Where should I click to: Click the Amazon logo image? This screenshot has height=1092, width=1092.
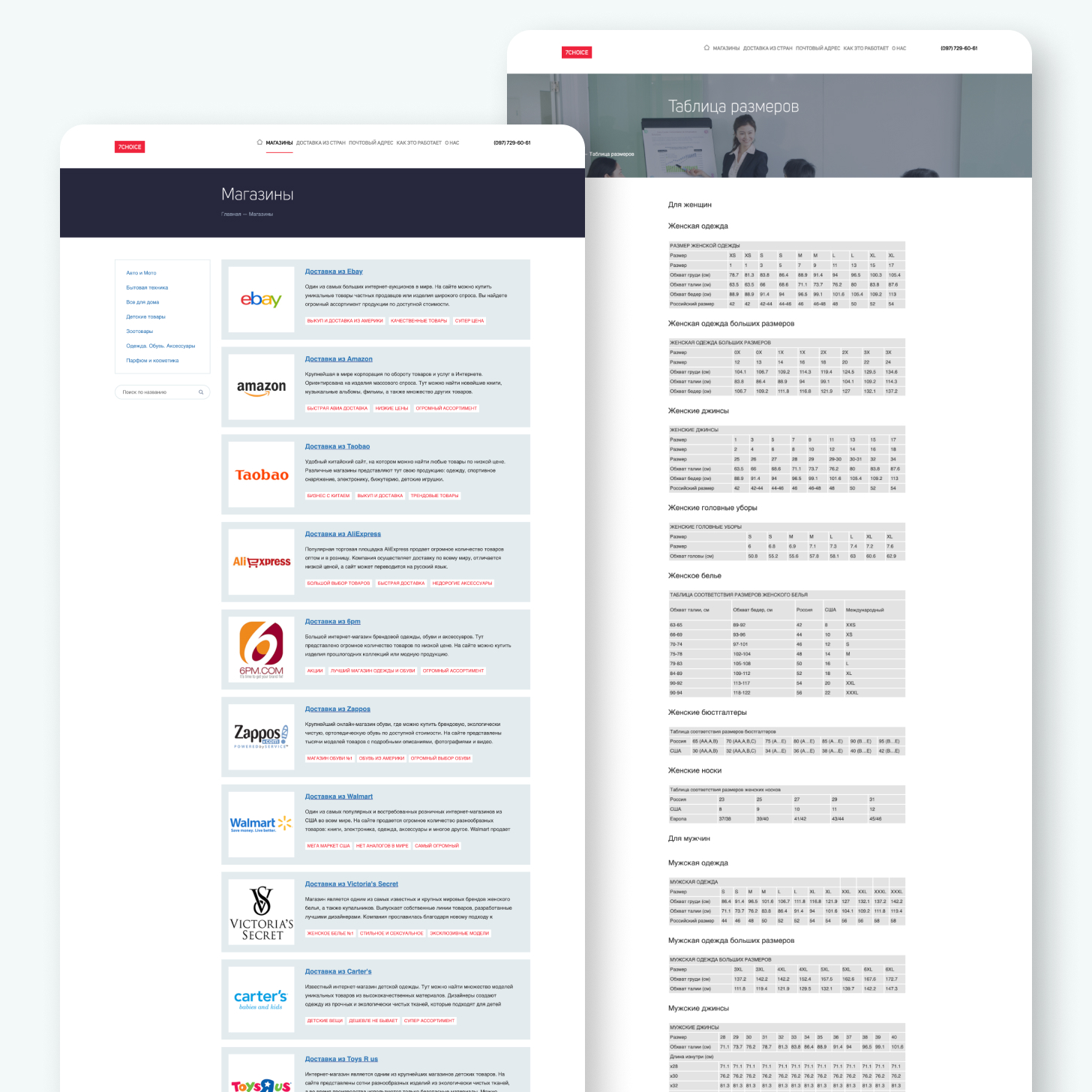click(x=261, y=387)
